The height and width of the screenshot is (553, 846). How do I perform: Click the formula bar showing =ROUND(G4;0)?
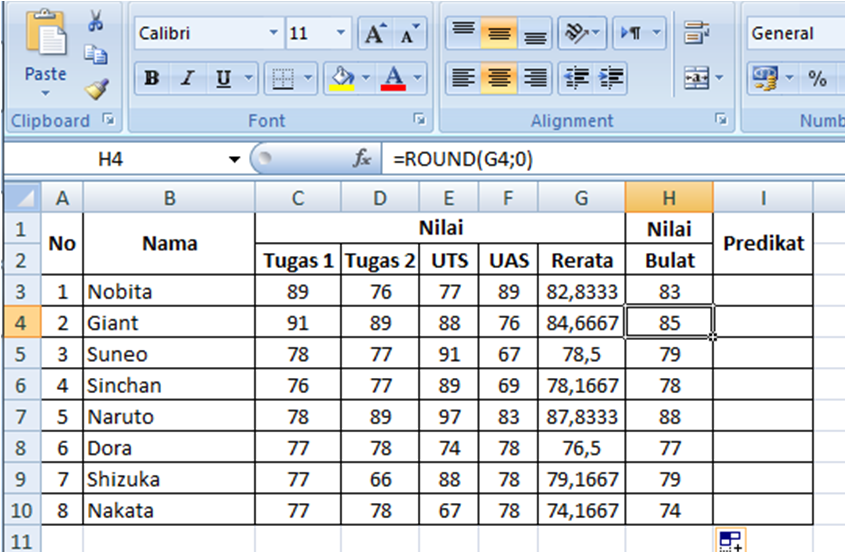(x=613, y=159)
